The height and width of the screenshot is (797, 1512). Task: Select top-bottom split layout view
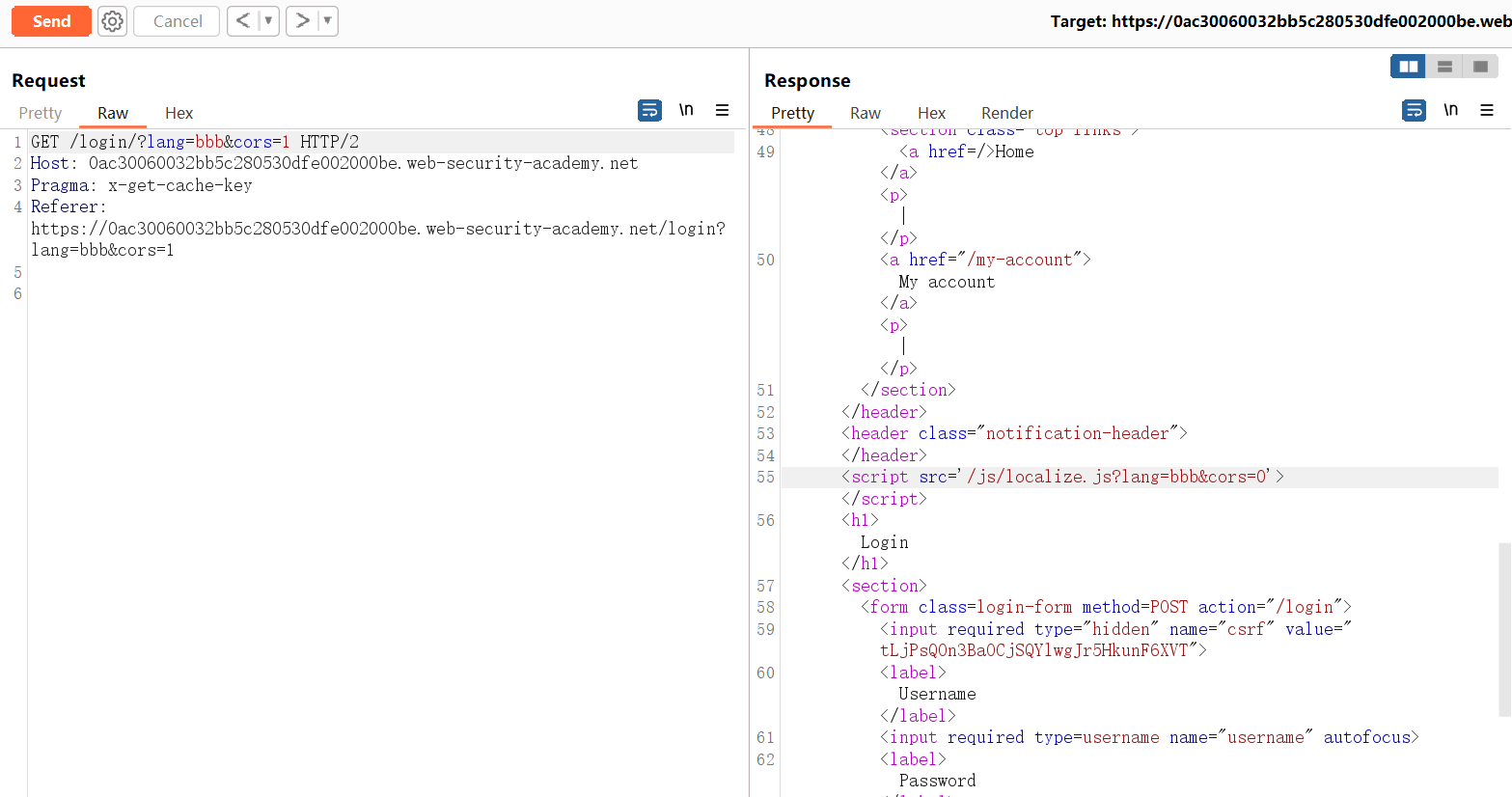[x=1444, y=67]
